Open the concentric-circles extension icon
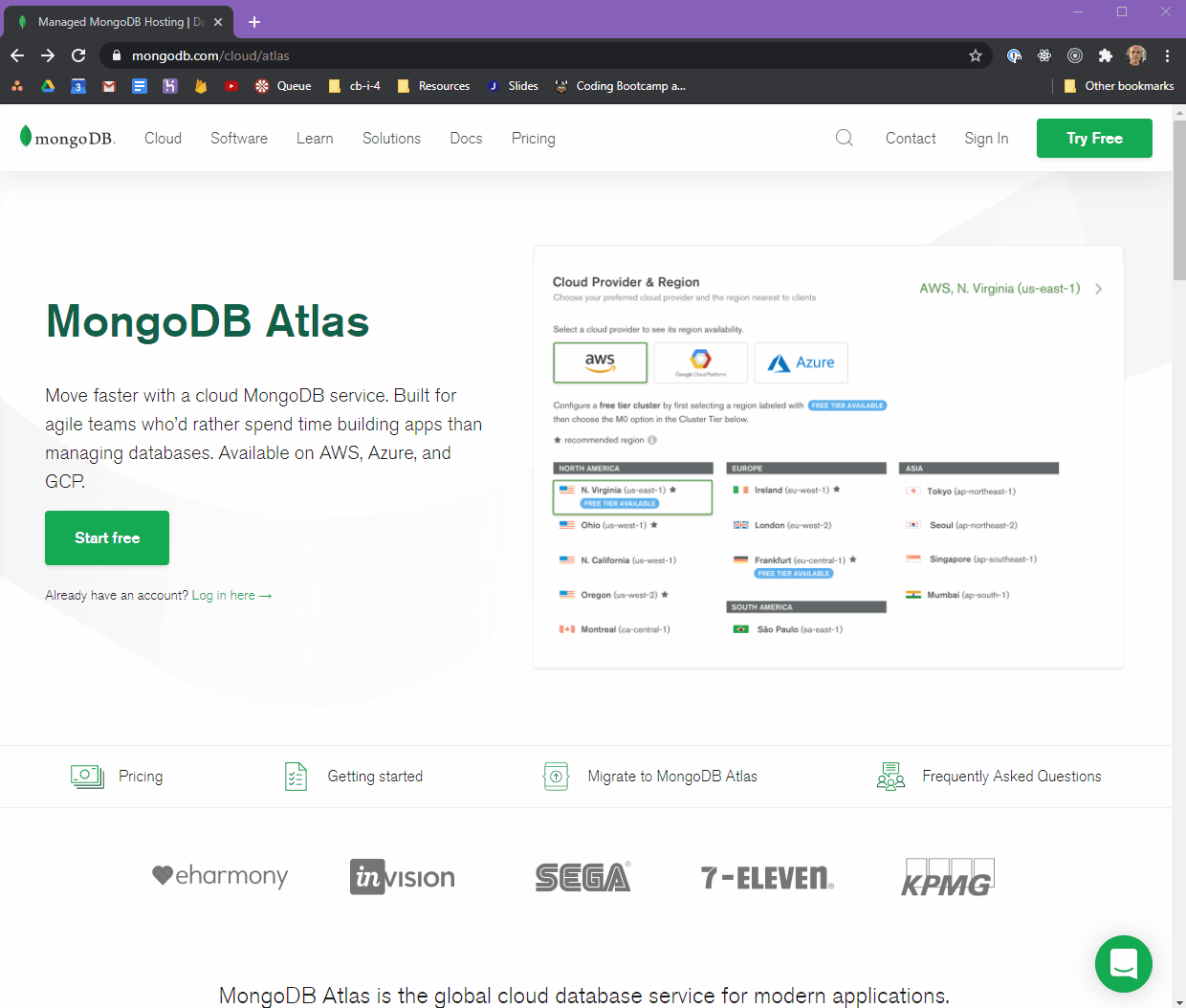 pos(1075,55)
